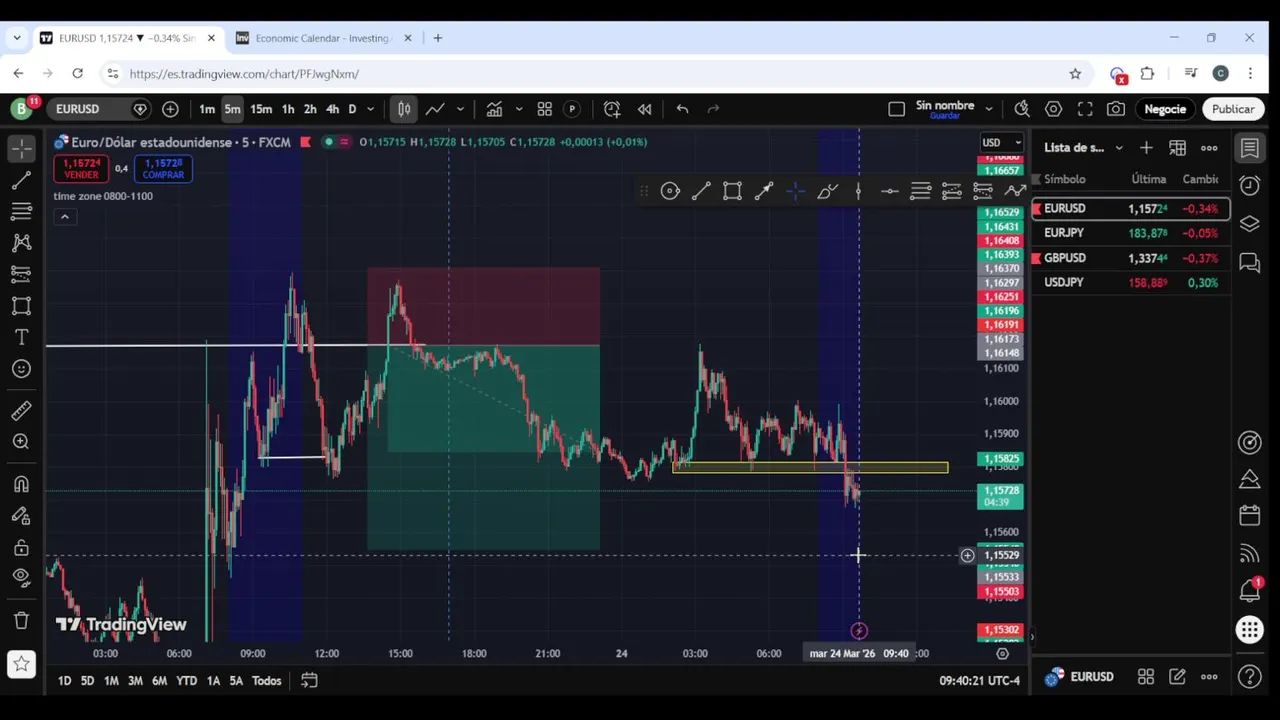
Task: Expand the chart type dropdown arrow
Action: [x=460, y=109]
